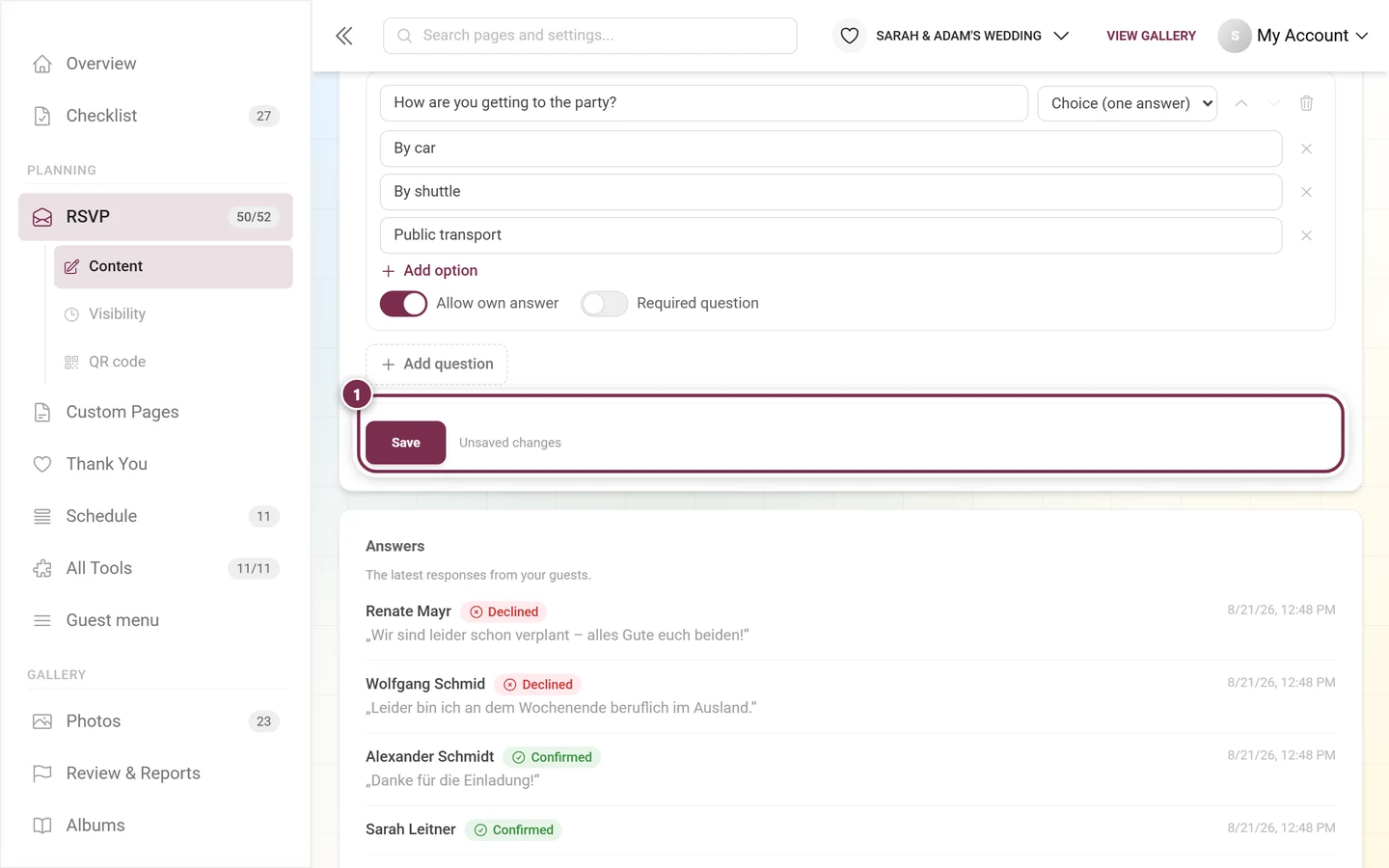Select the RSVP sidebar item

pyautogui.click(x=156, y=217)
